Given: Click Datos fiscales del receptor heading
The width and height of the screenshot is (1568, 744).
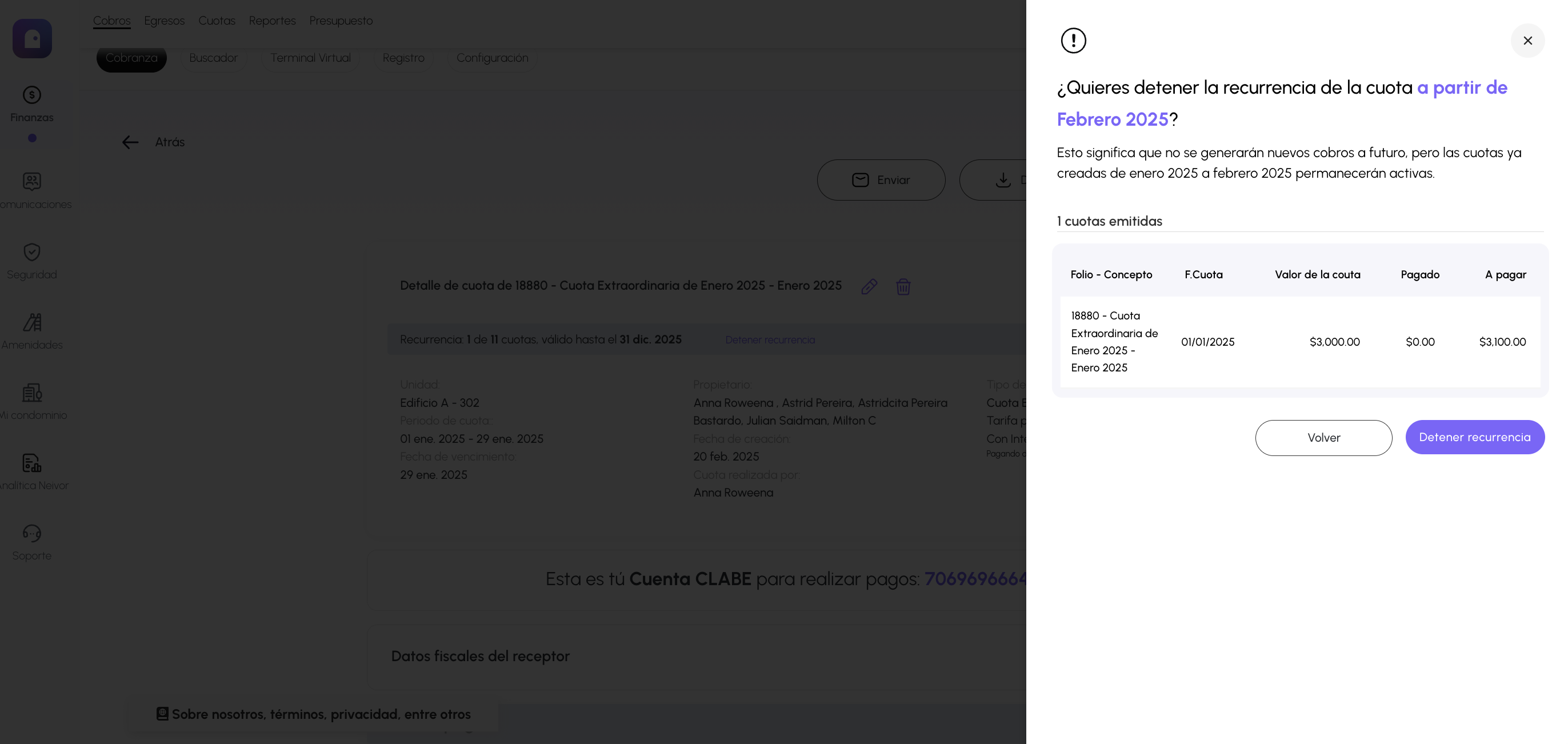Looking at the screenshot, I should 480,657.
